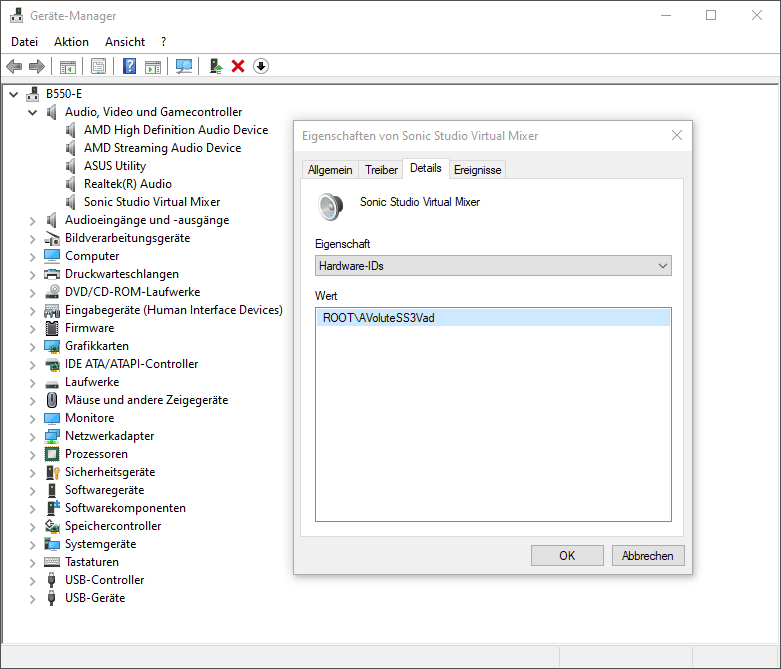The image size is (781, 669).
Task: Switch to the Allgemein tab
Action: (x=330, y=170)
